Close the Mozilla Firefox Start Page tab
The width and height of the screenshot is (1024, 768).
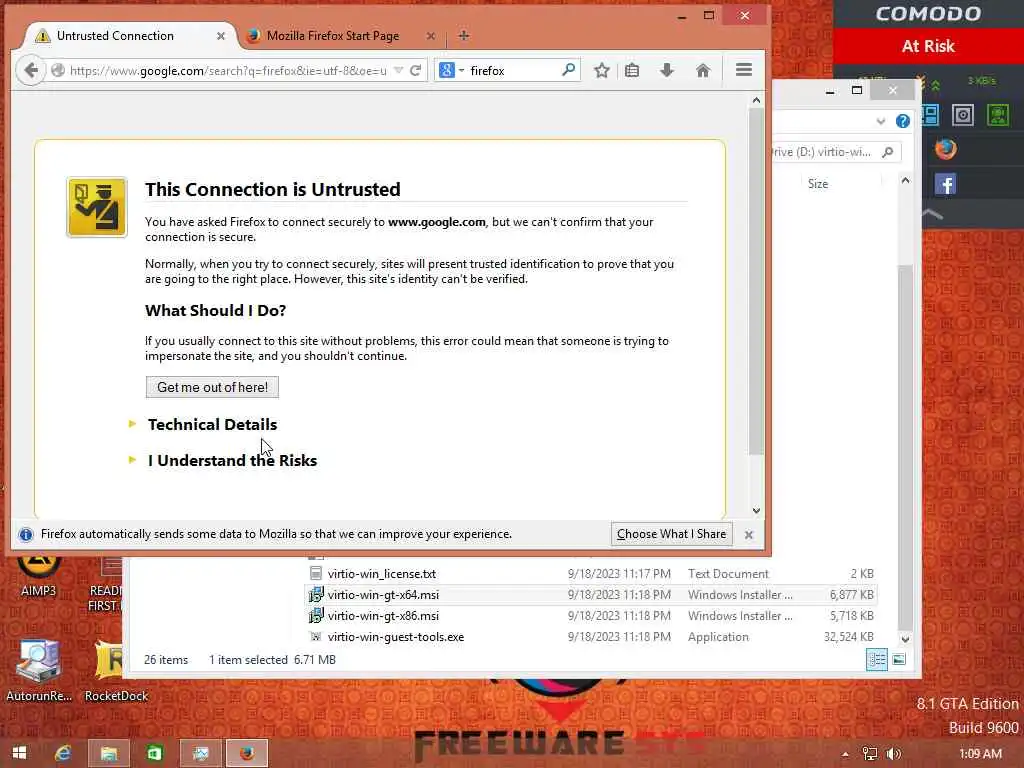tap(430, 36)
